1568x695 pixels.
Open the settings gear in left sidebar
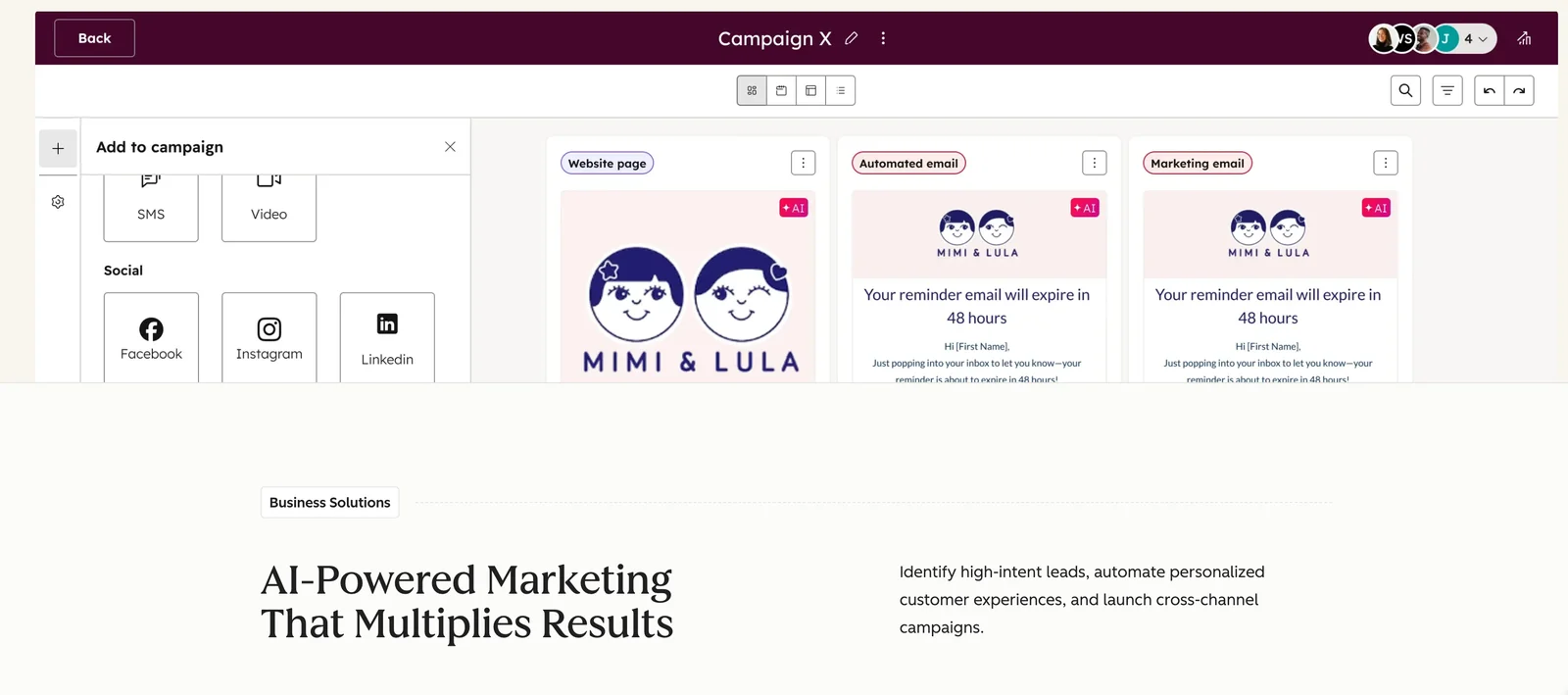tap(58, 202)
